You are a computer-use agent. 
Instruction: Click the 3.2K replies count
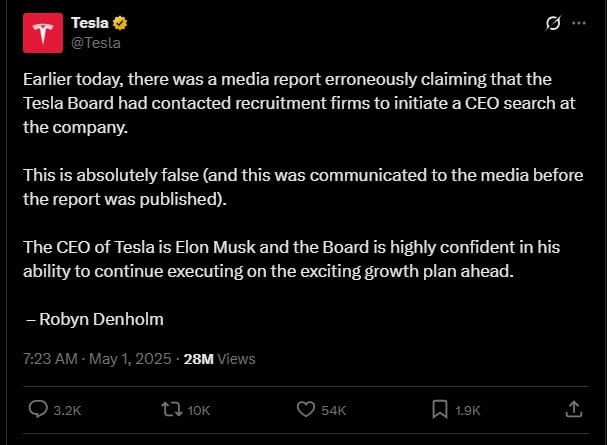point(67,410)
